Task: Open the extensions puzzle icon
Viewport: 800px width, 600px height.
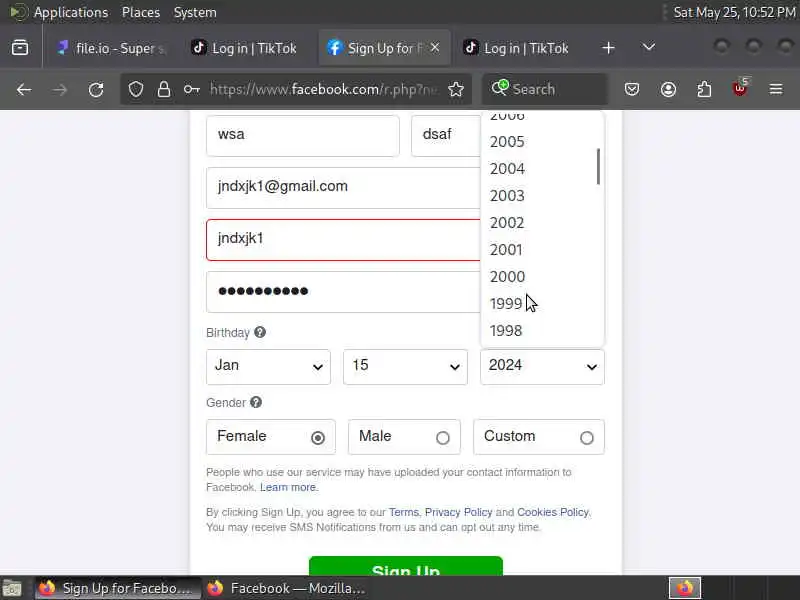Action: [x=704, y=89]
